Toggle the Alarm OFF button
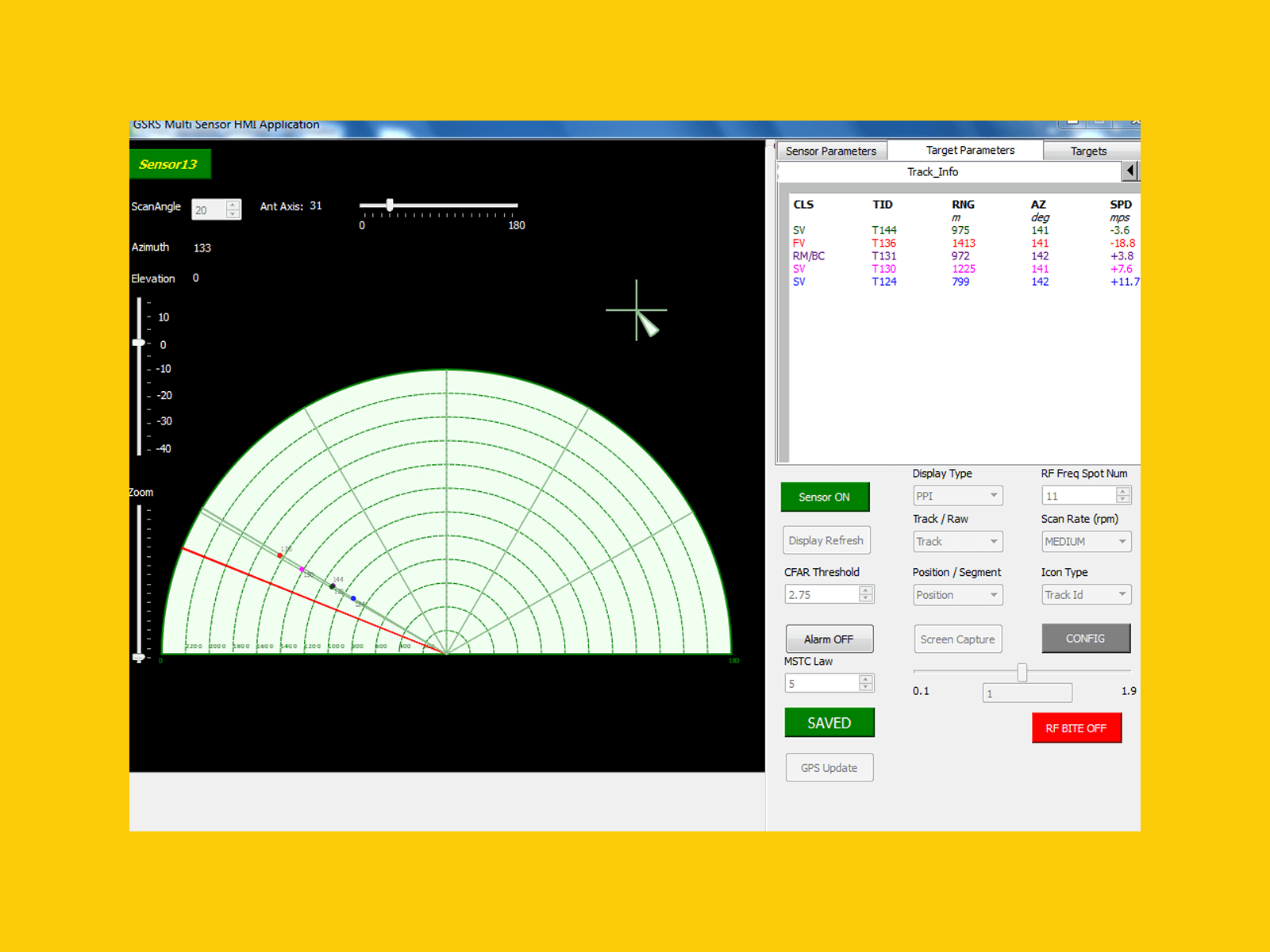This screenshot has height=952, width=1270. [829, 639]
